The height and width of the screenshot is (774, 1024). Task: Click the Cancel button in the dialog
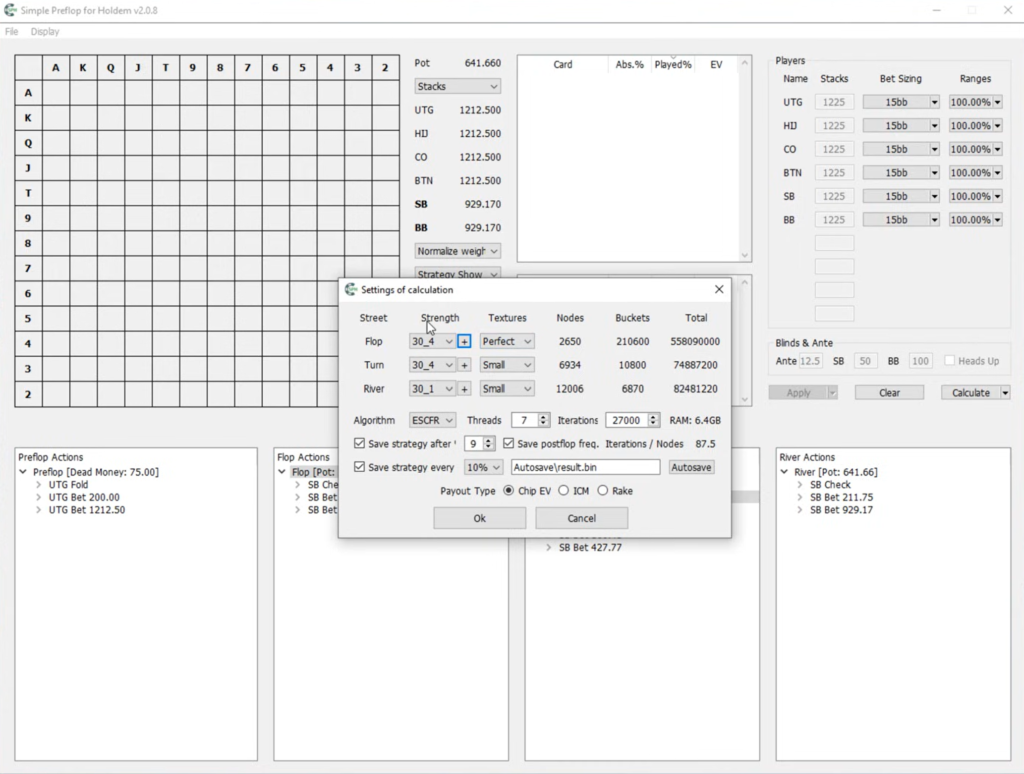point(581,518)
